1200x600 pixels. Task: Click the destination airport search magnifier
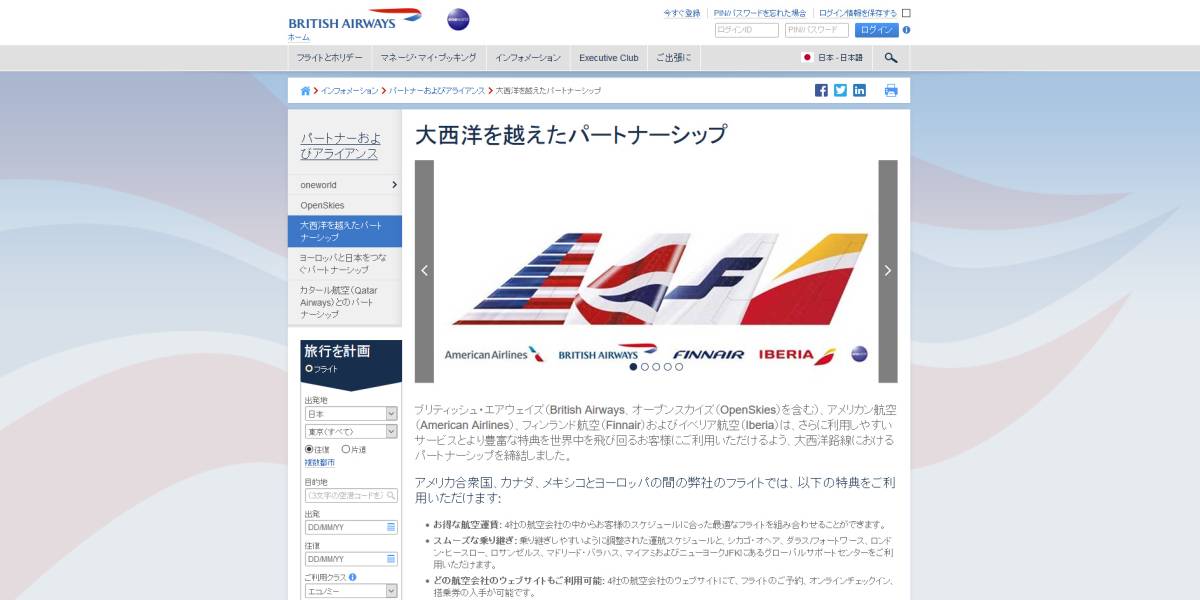[x=392, y=495]
